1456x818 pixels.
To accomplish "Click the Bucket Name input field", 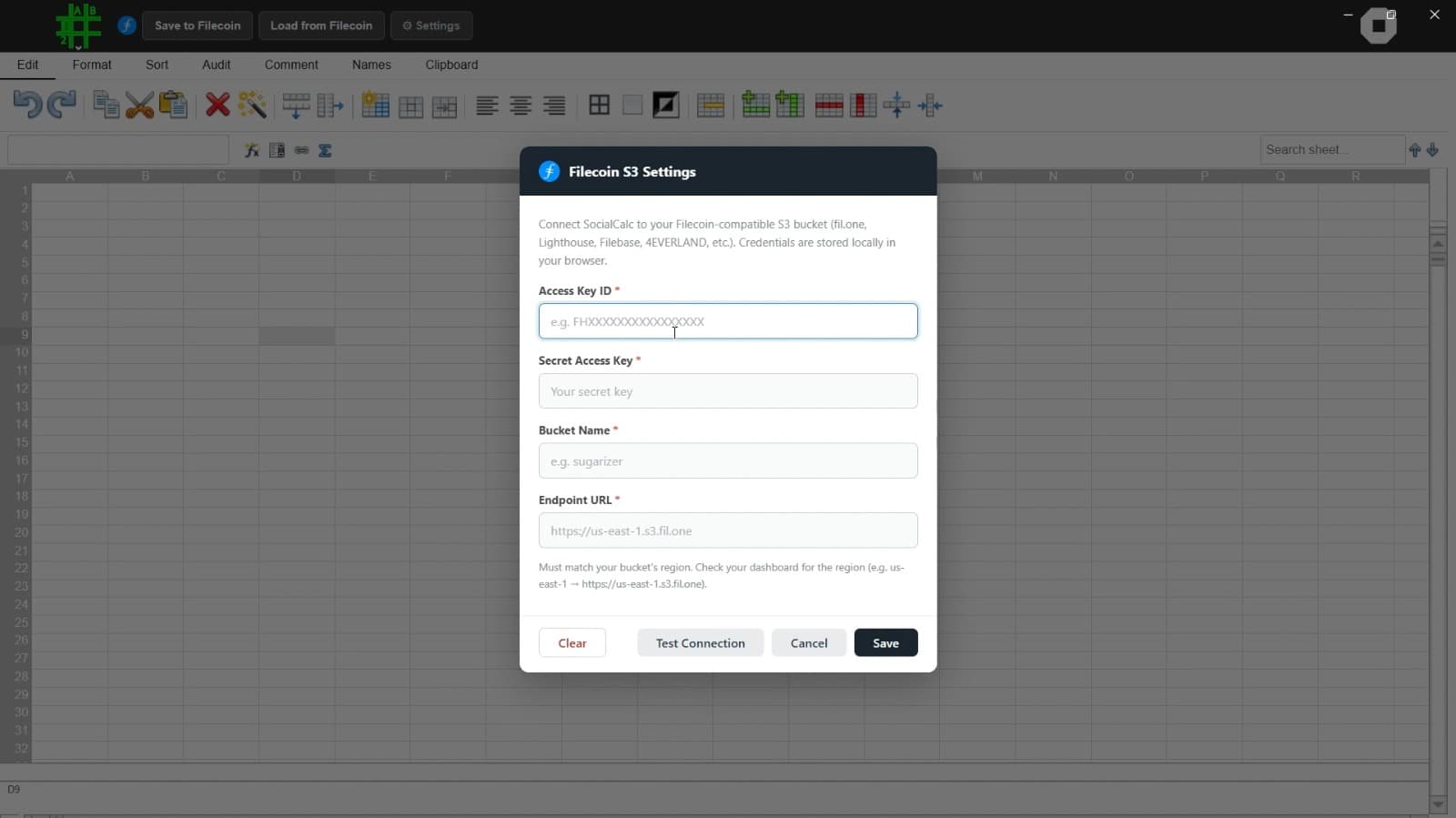I will (x=728, y=460).
